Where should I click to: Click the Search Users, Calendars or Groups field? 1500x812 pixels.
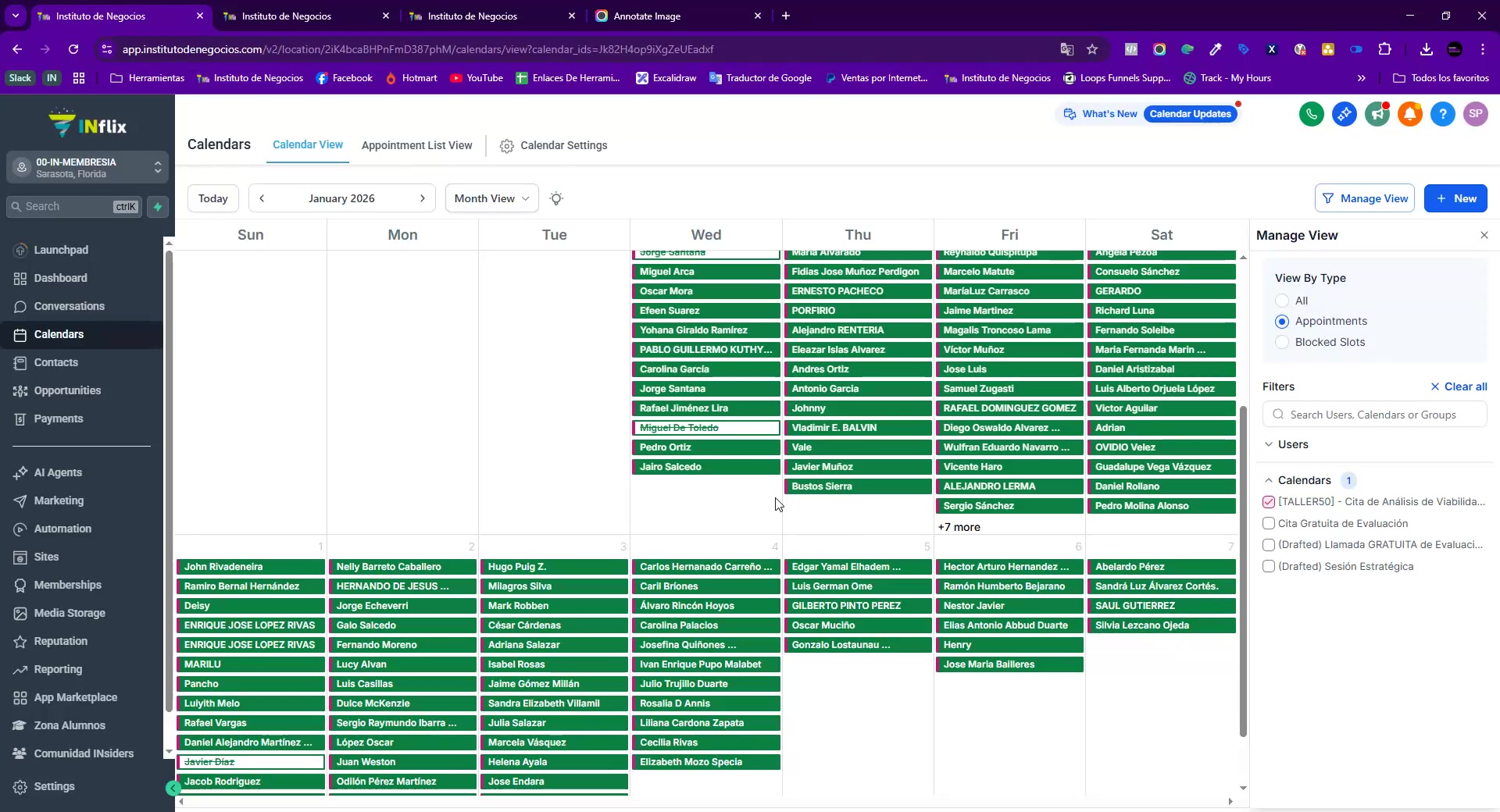(x=1375, y=415)
